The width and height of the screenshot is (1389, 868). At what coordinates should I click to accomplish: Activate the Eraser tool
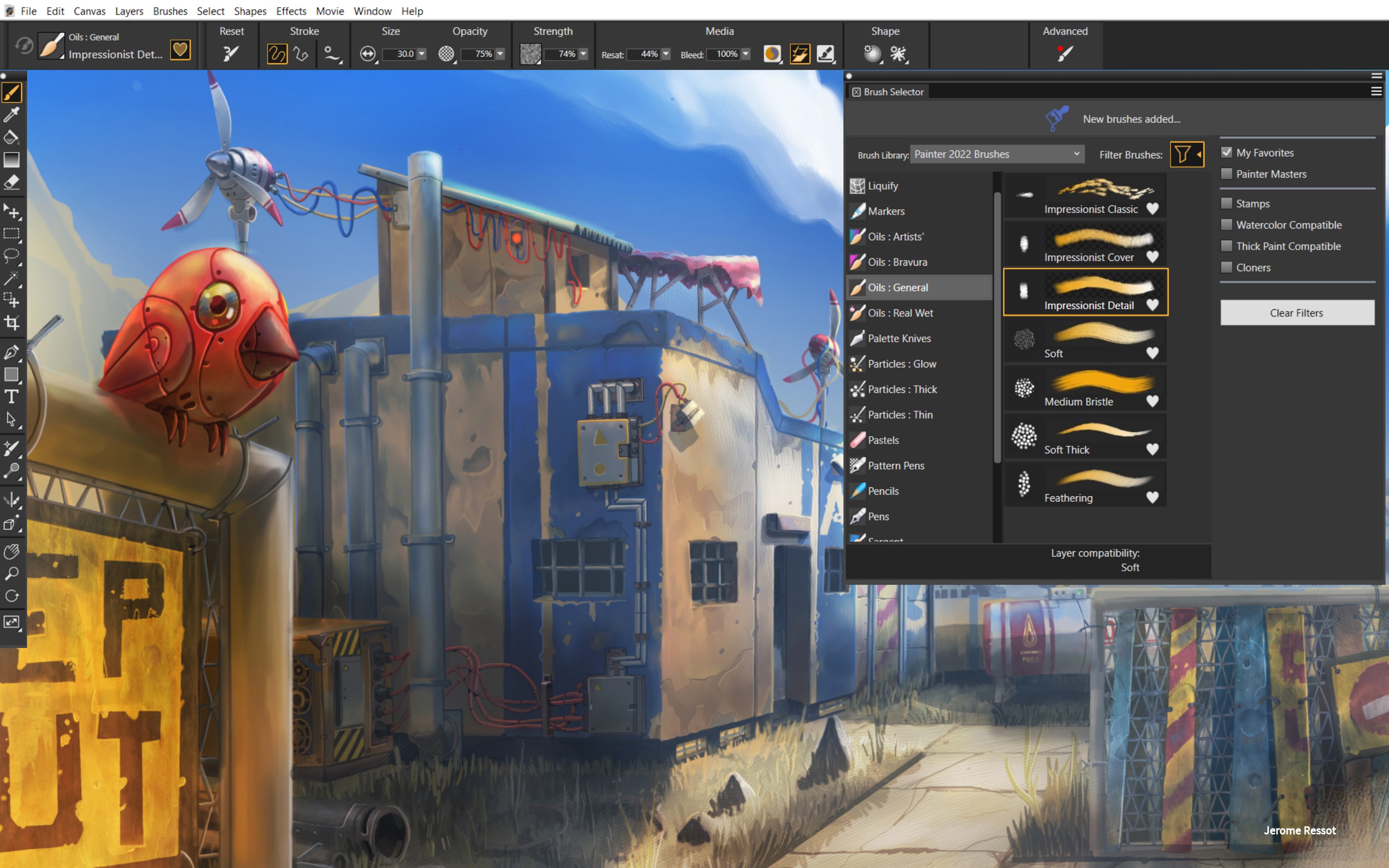click(12, 182)
